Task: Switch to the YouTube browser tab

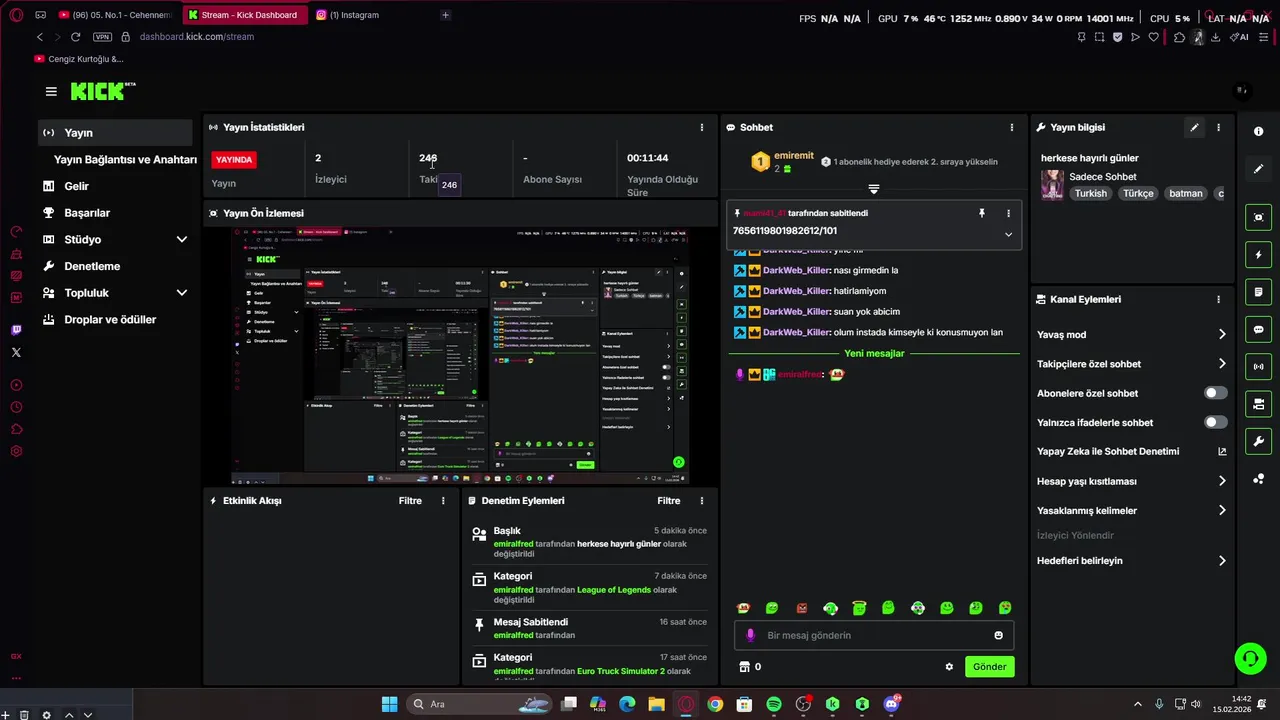Action: coord(116,15)
